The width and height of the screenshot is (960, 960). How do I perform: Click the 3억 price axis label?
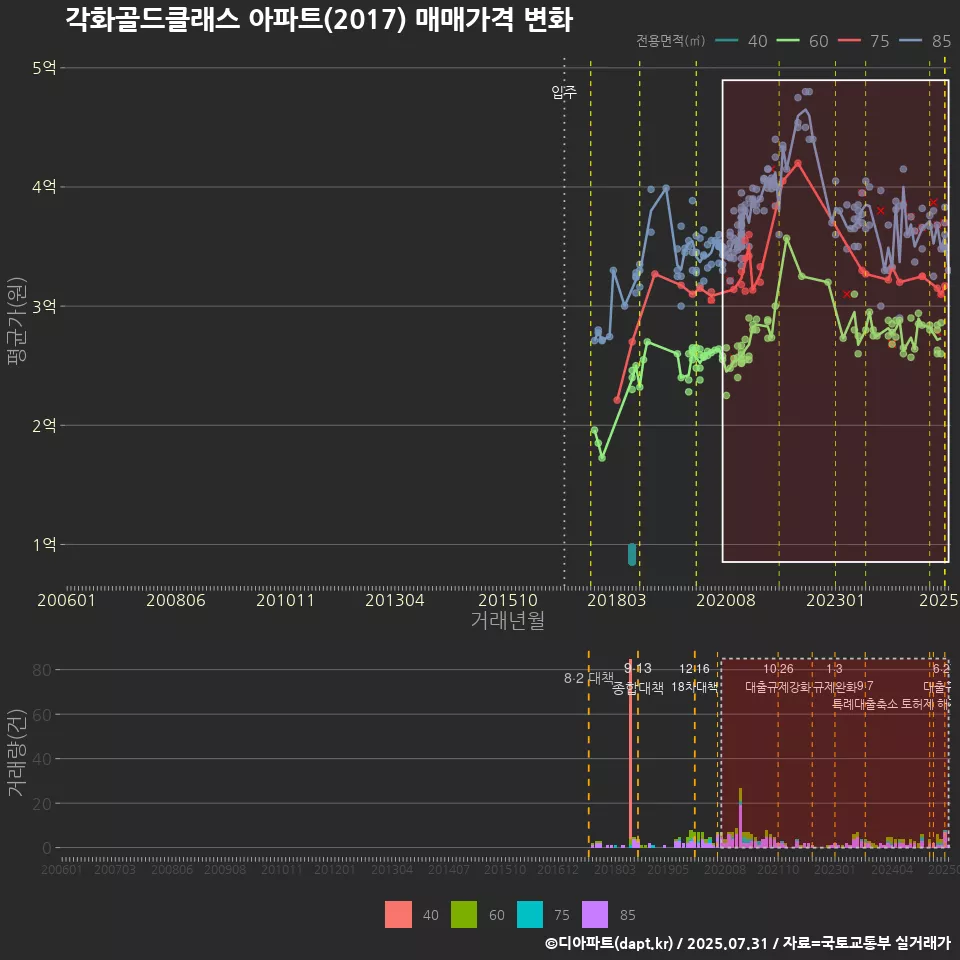click(x=45, y=306)
